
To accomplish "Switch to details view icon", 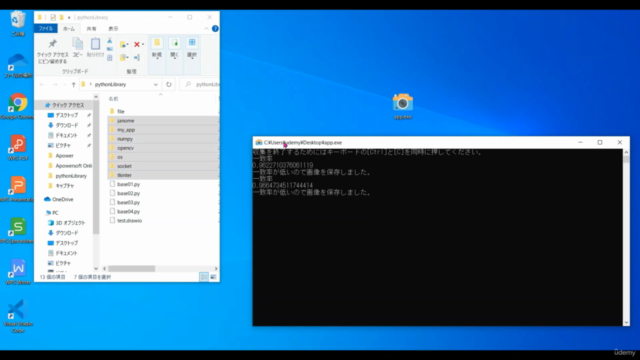I will 204,277.
